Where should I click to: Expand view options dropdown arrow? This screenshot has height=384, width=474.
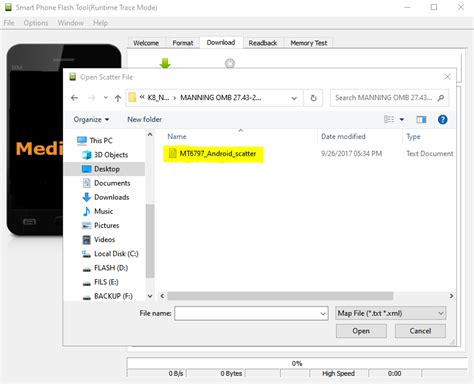pyautogui.click(x=402, y=119)
